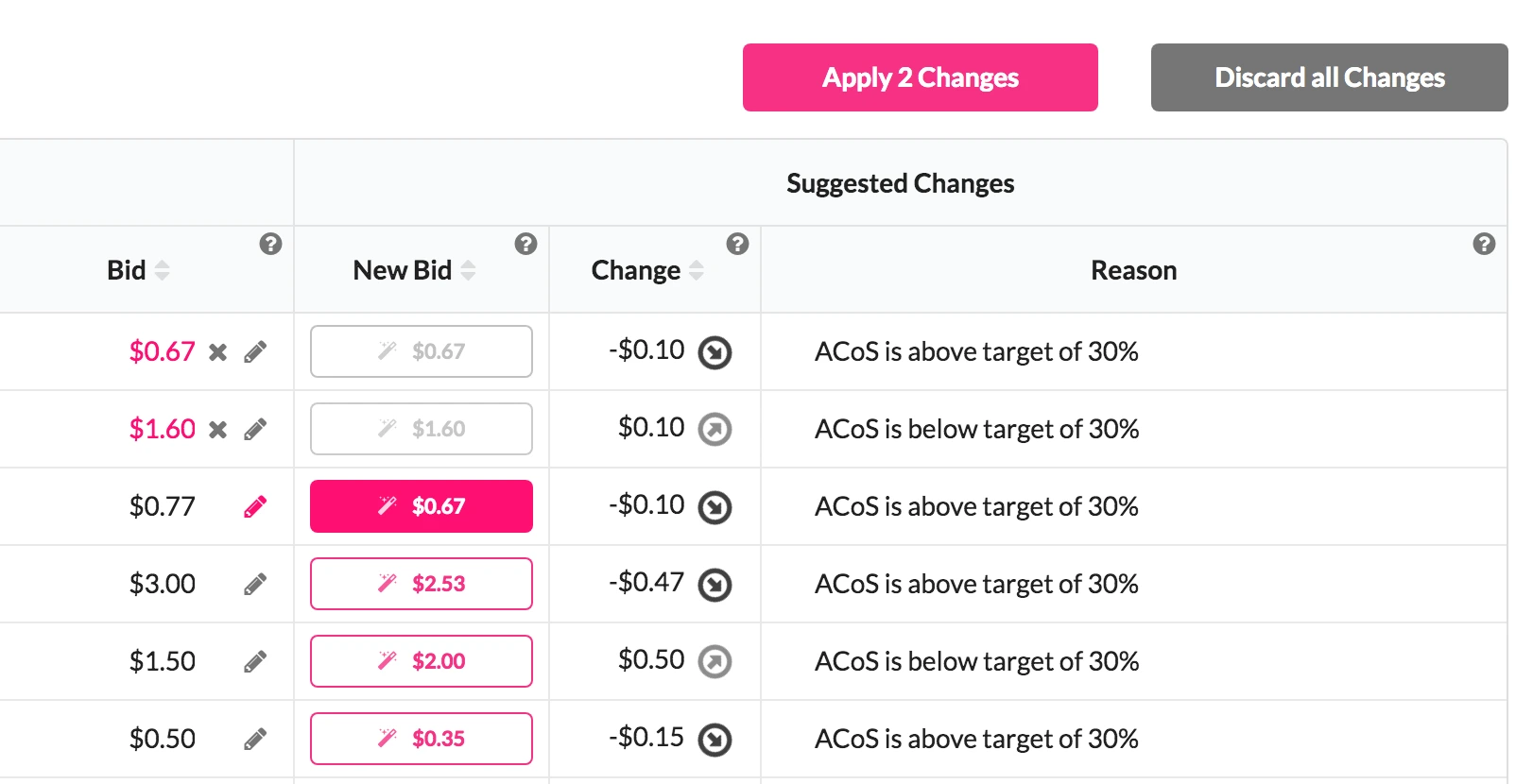The width and height of the screenshot is (1533, 784).
Task: Toggle the selected $0.67 suggested bid
Action: click(x=422, y=506)
